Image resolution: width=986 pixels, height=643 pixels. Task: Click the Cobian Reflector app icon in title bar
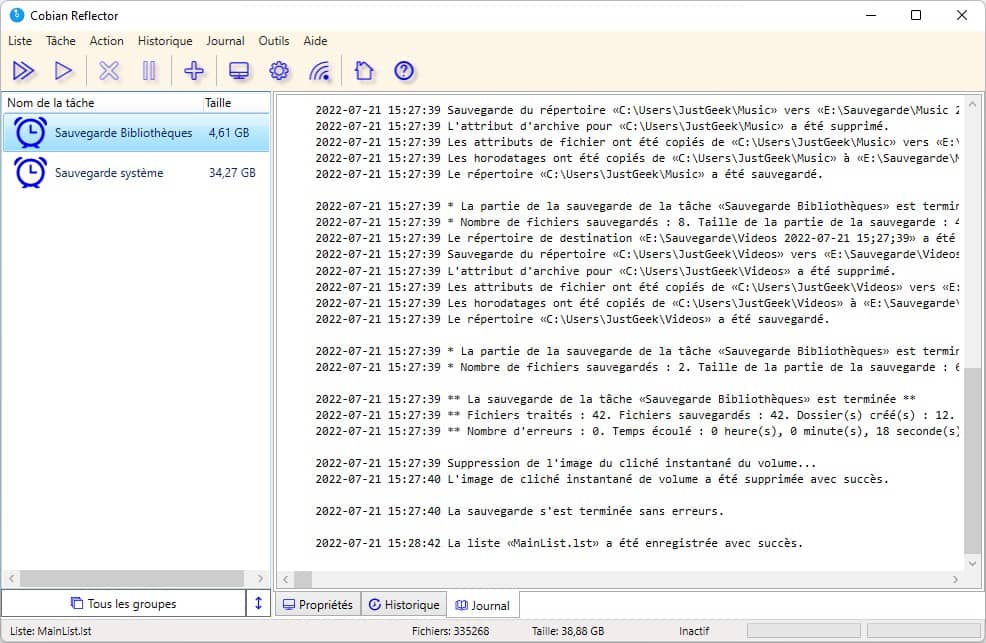point(16,14)
